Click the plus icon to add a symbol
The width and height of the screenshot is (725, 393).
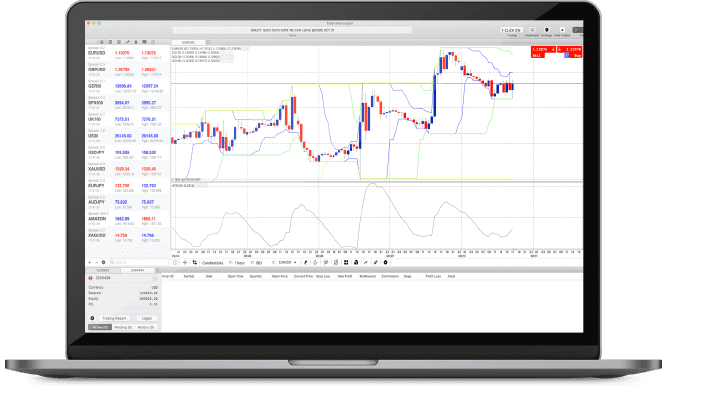[90, 262]
